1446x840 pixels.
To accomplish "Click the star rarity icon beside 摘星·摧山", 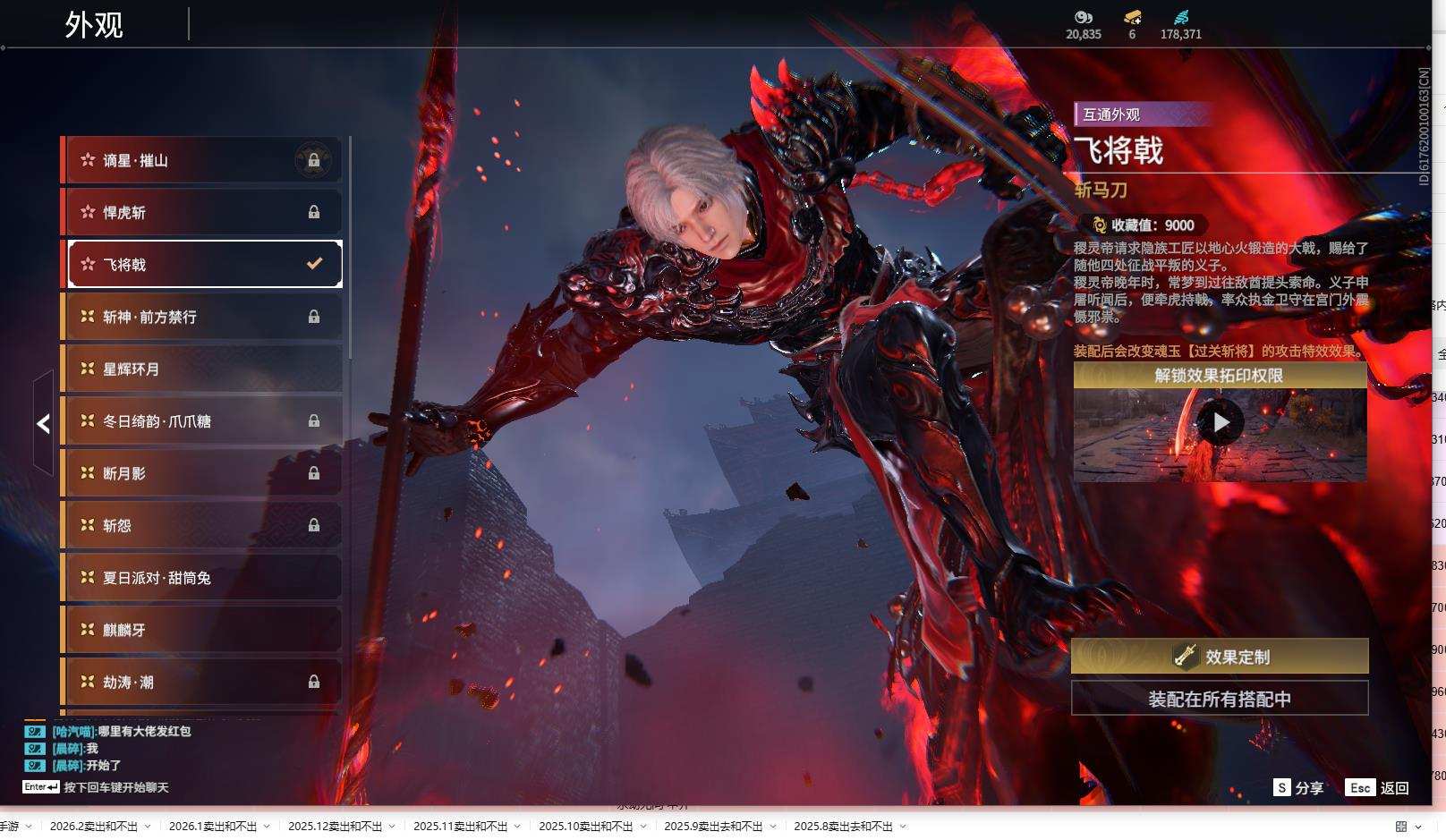I will coord(88,160).
